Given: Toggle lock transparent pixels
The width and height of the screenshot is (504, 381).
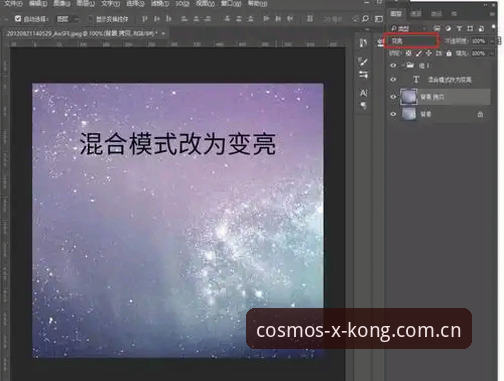Looking at the screenshot, I should 408,53.
